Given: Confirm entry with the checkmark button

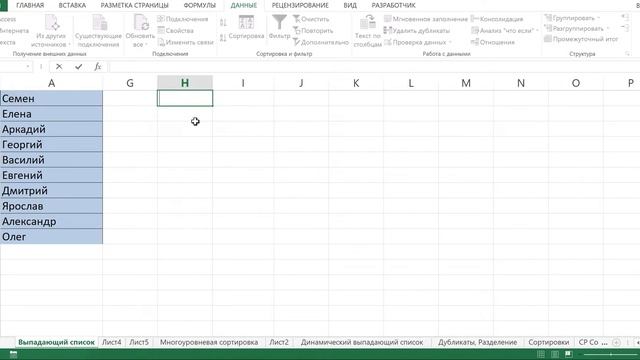Looking at the screenshot, I should tap(78, 67).
